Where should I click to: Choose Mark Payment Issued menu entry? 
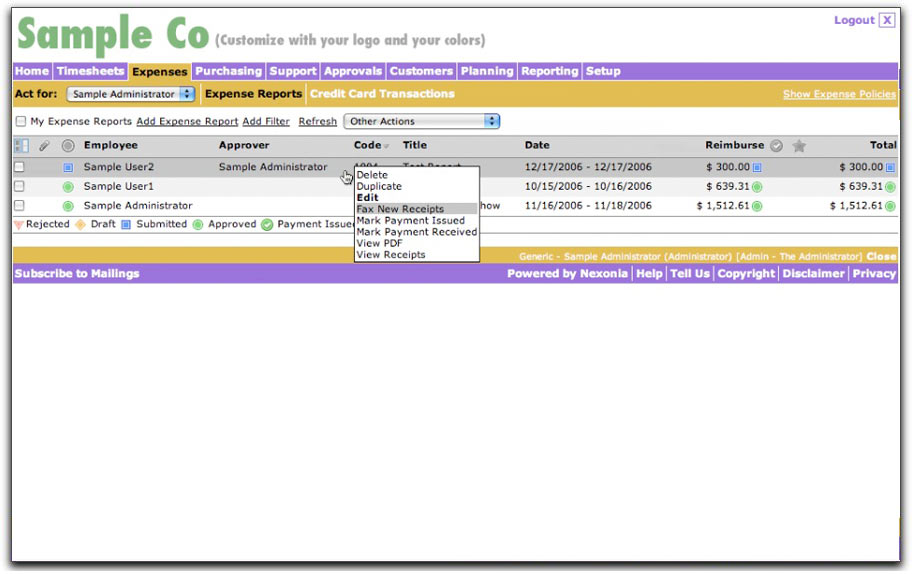[x=411, y=220]
